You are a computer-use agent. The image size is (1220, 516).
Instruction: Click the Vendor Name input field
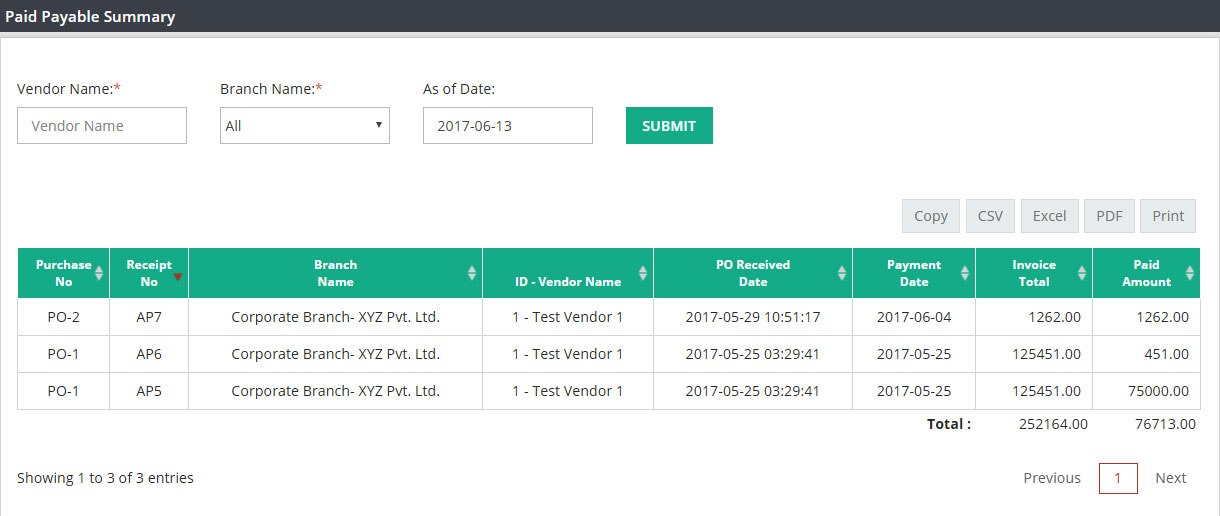(x=102, y=125)
